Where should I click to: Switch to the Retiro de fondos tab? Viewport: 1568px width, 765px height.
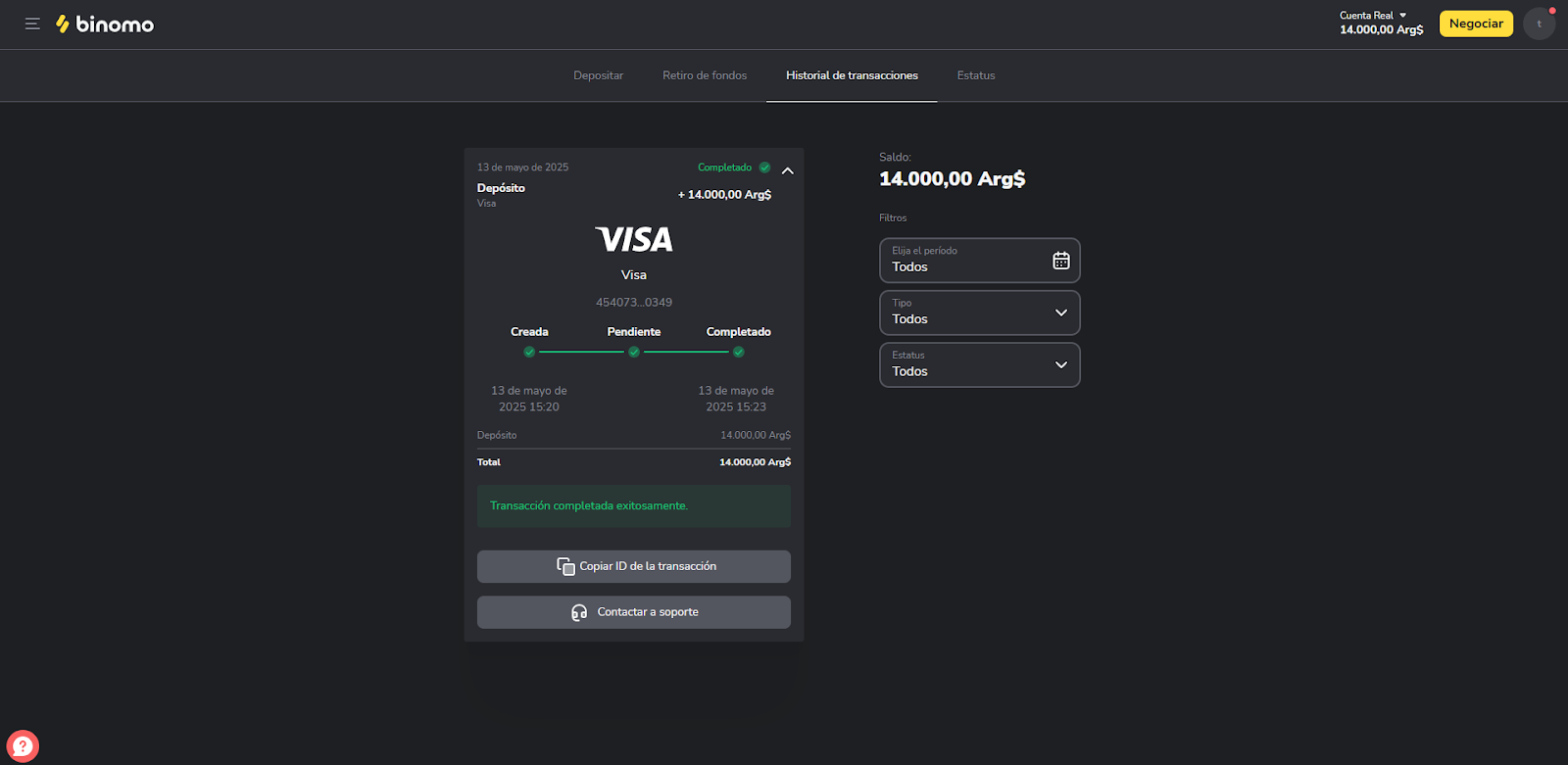[704, 75]
